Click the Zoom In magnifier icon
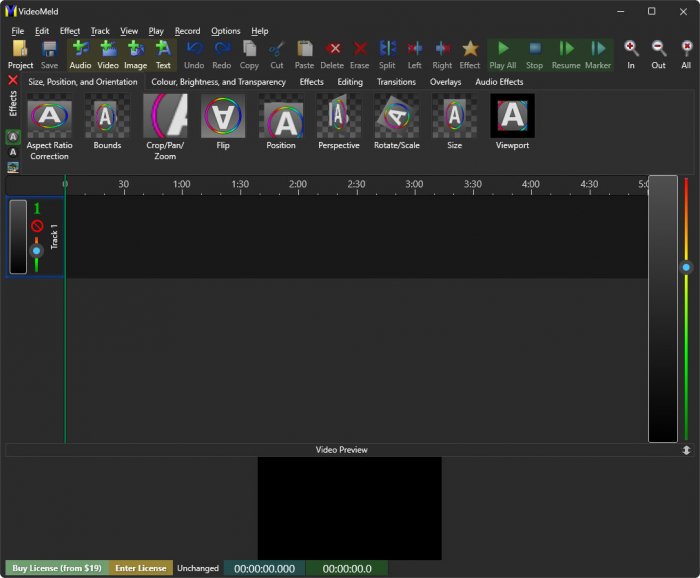Screen dimensions: 700x578 (631, 54)
